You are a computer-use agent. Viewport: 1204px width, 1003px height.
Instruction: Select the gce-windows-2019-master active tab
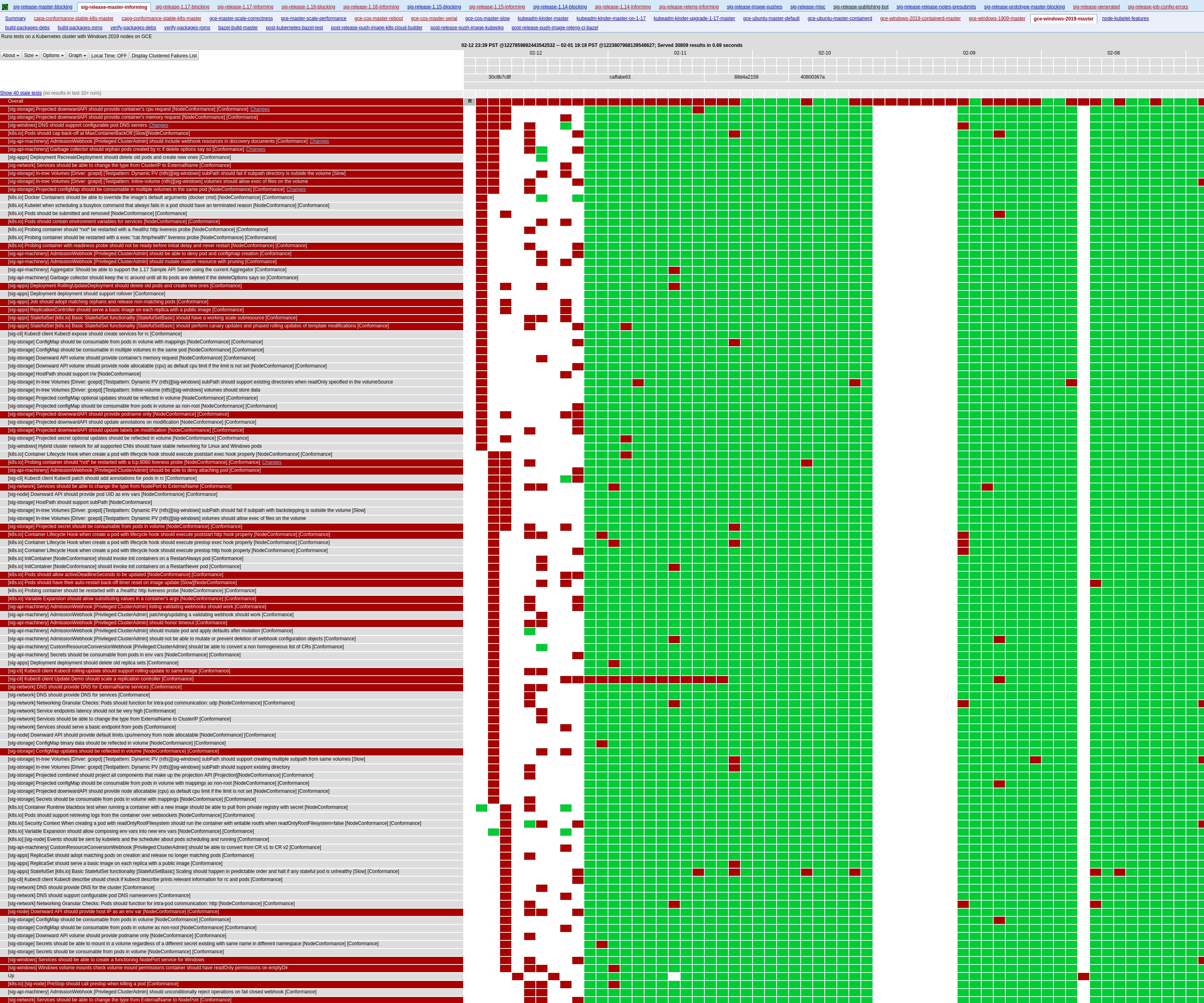tap(1064, 18)
